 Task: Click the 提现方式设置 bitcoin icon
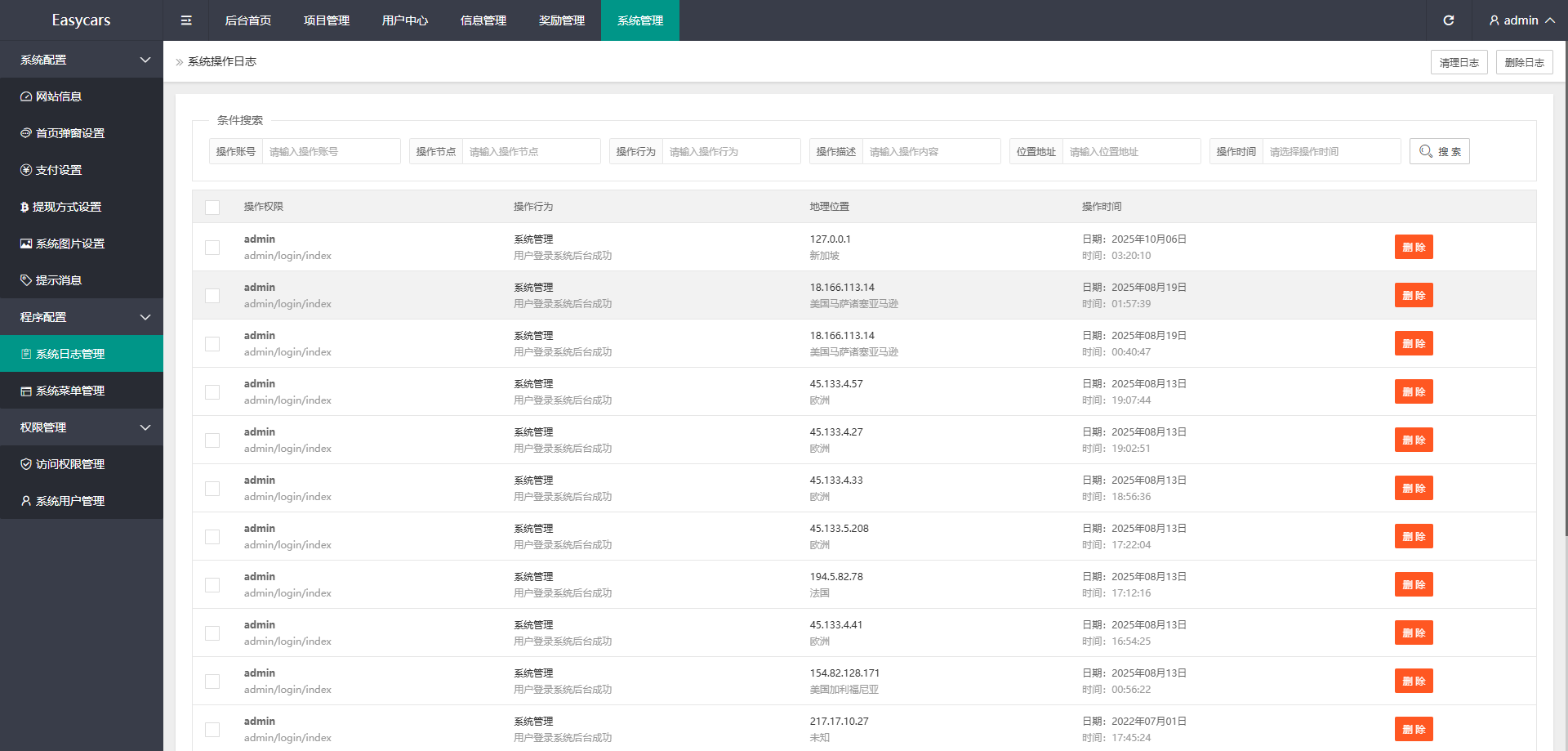pos(24,207)
